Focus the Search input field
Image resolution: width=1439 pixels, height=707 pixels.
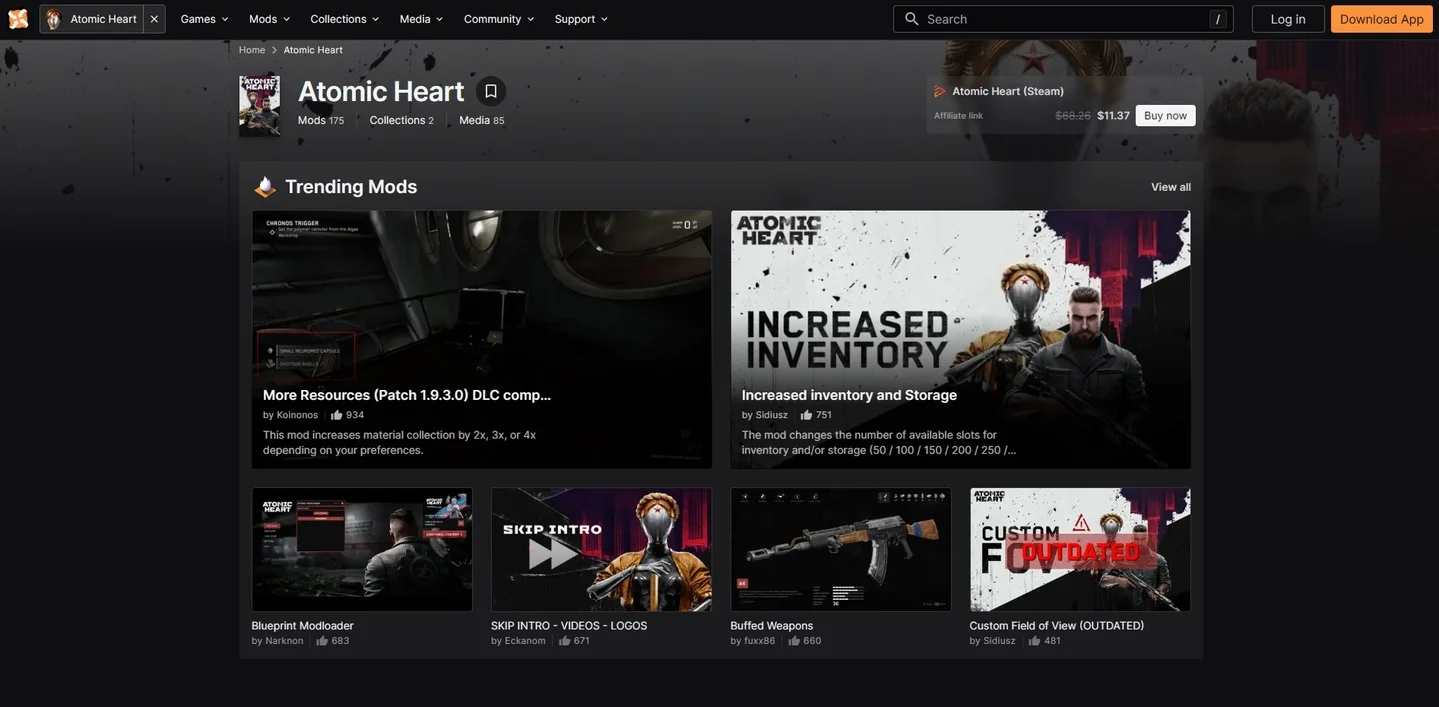point(1063,19)
